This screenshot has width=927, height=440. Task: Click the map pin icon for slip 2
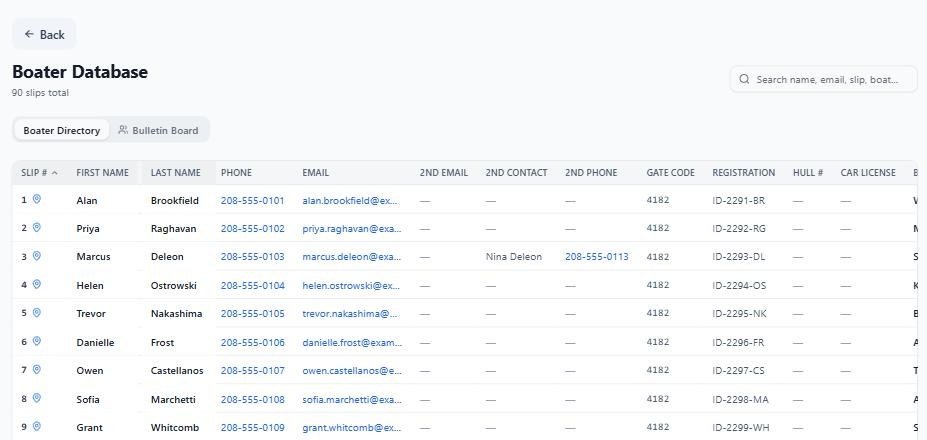click(x=36, y=228)
